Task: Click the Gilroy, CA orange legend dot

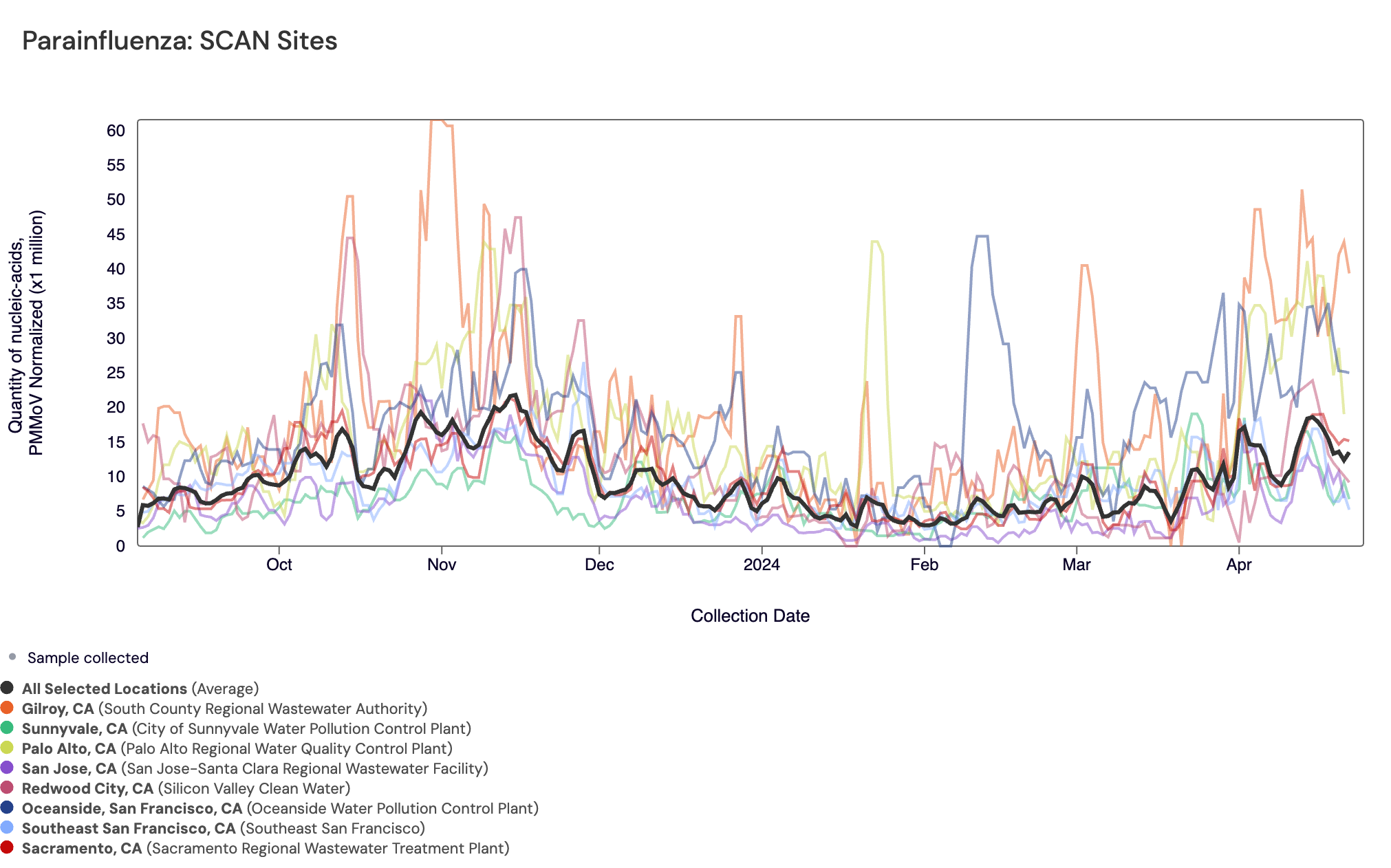Action: tap(7, 708)
